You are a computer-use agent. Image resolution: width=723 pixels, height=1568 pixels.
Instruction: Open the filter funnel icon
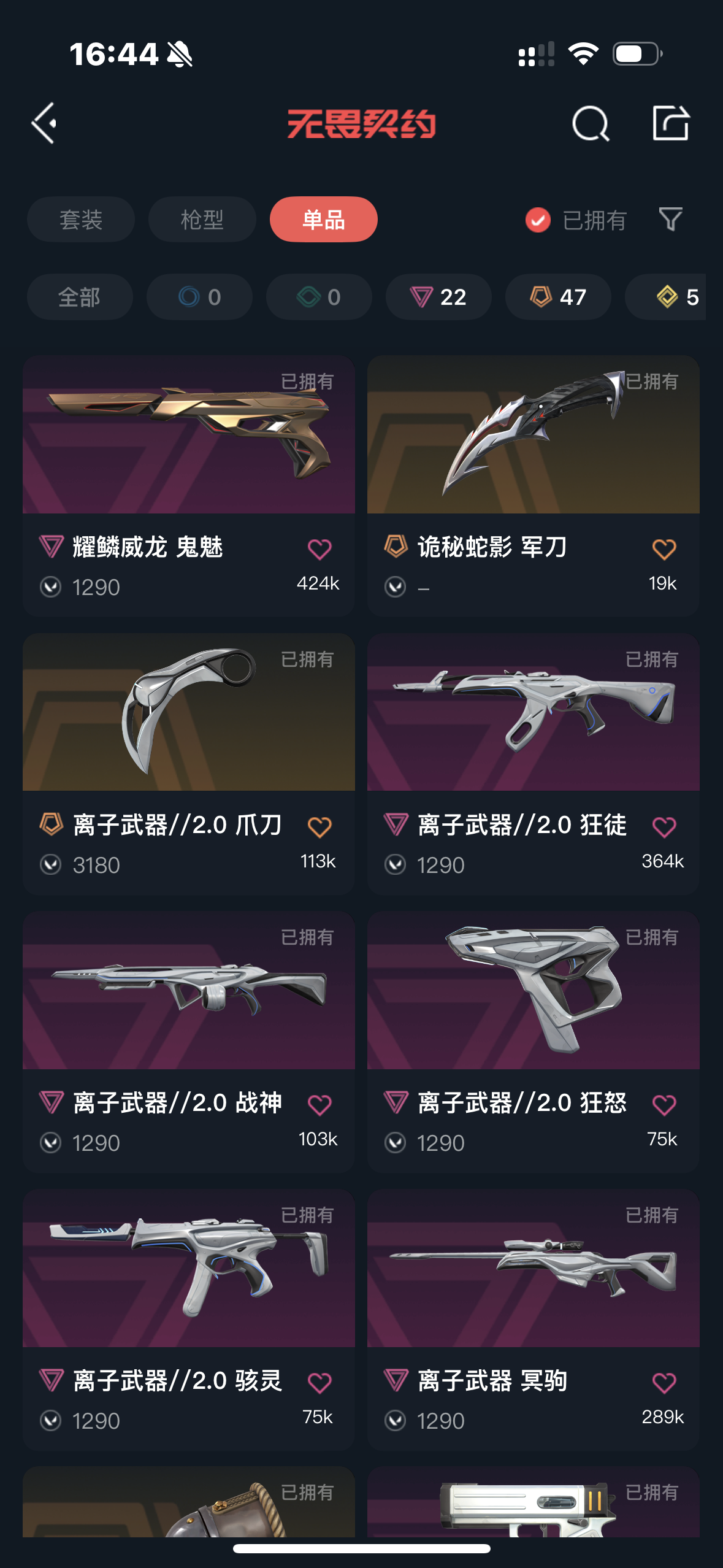tap(670, 219)
